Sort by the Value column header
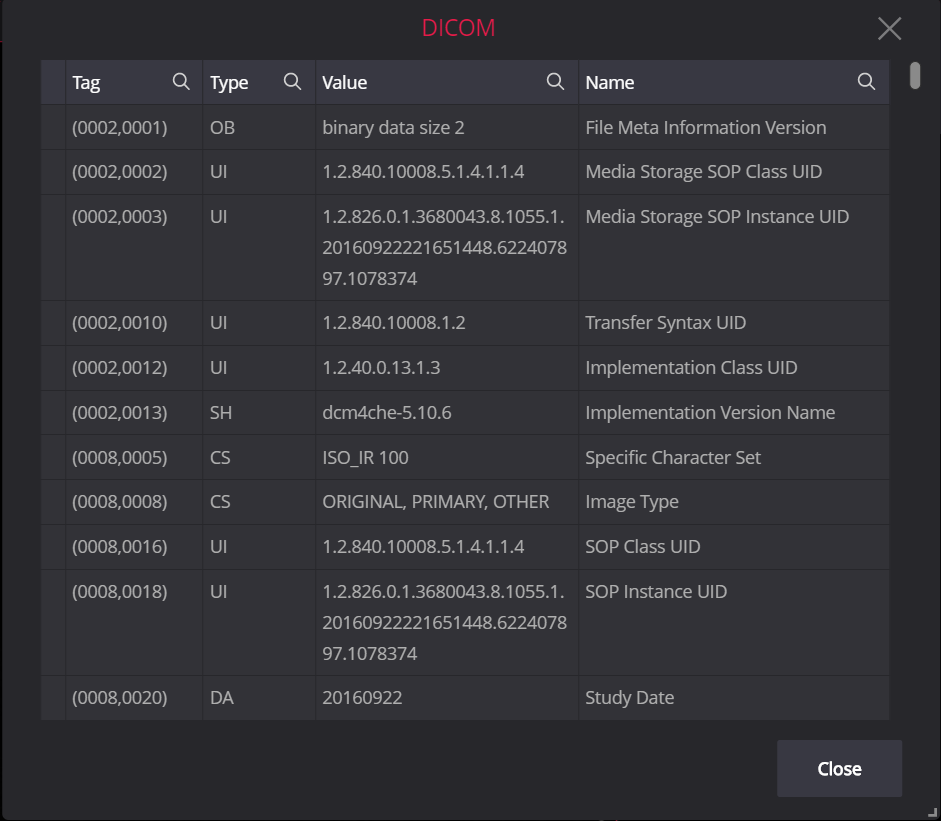Viewport: 941px width, 821px height. pyautogui.click(x=344, y=82)
